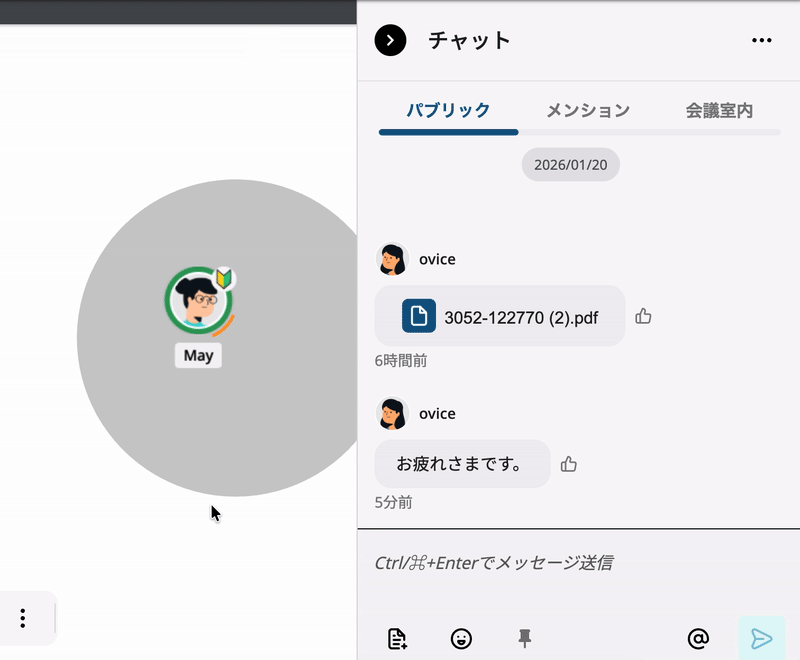Select the pin icon in the chat toolbar
This screenshot has height=660, width=800.
coord(524,638)
